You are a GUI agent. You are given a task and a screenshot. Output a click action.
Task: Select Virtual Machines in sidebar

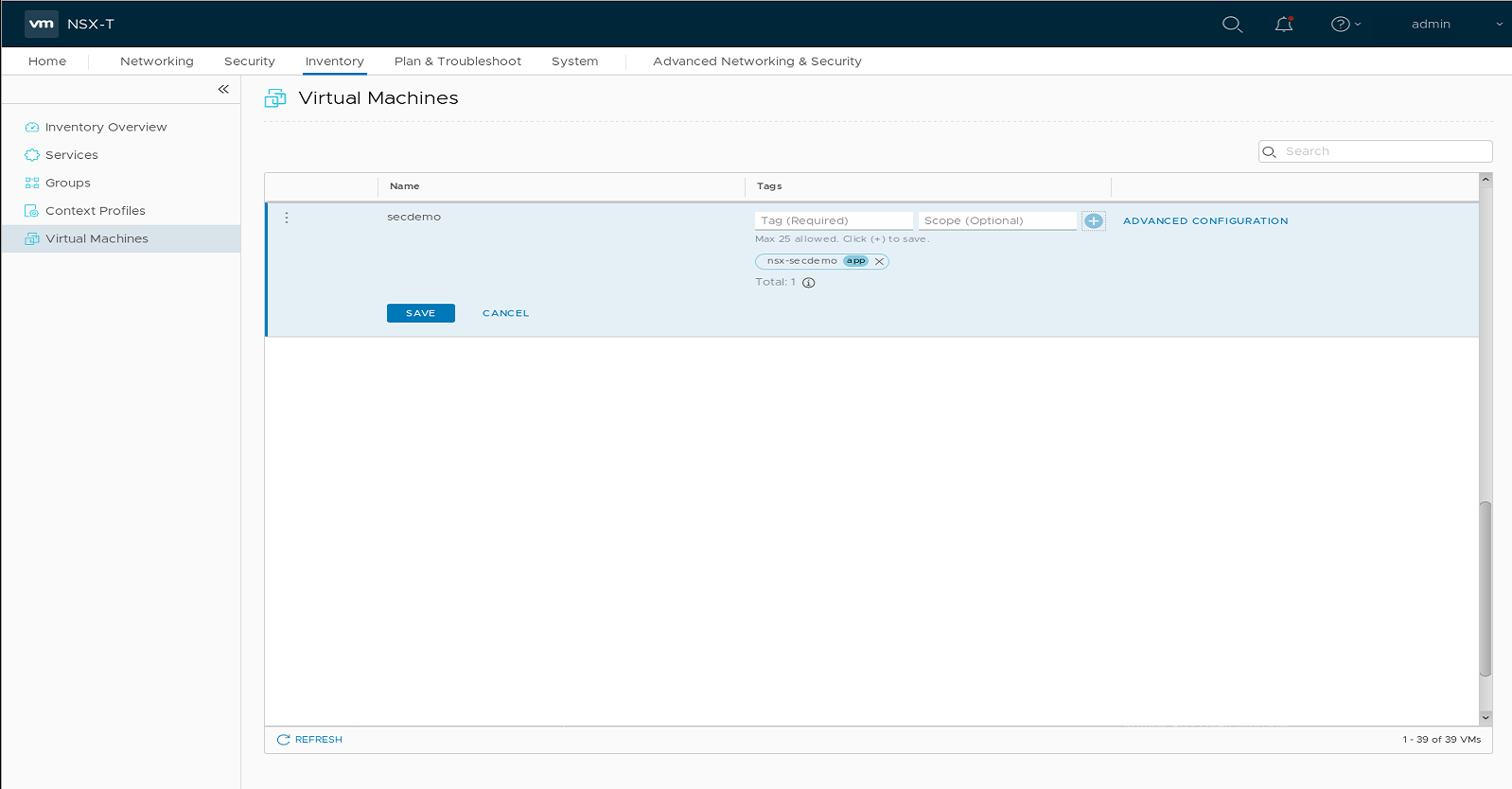coord(121,238)
